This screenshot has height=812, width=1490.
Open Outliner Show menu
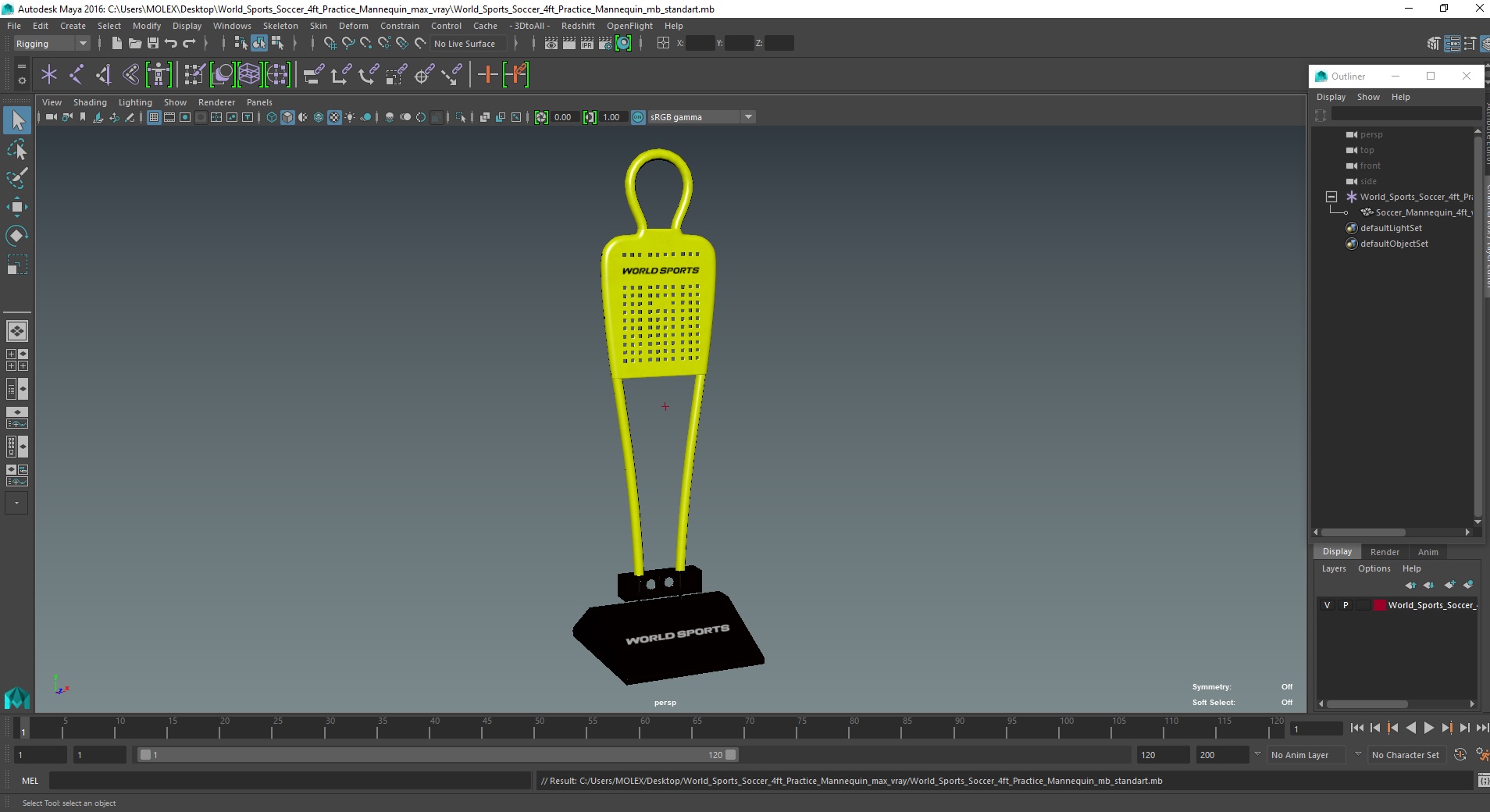[1368, 97]
